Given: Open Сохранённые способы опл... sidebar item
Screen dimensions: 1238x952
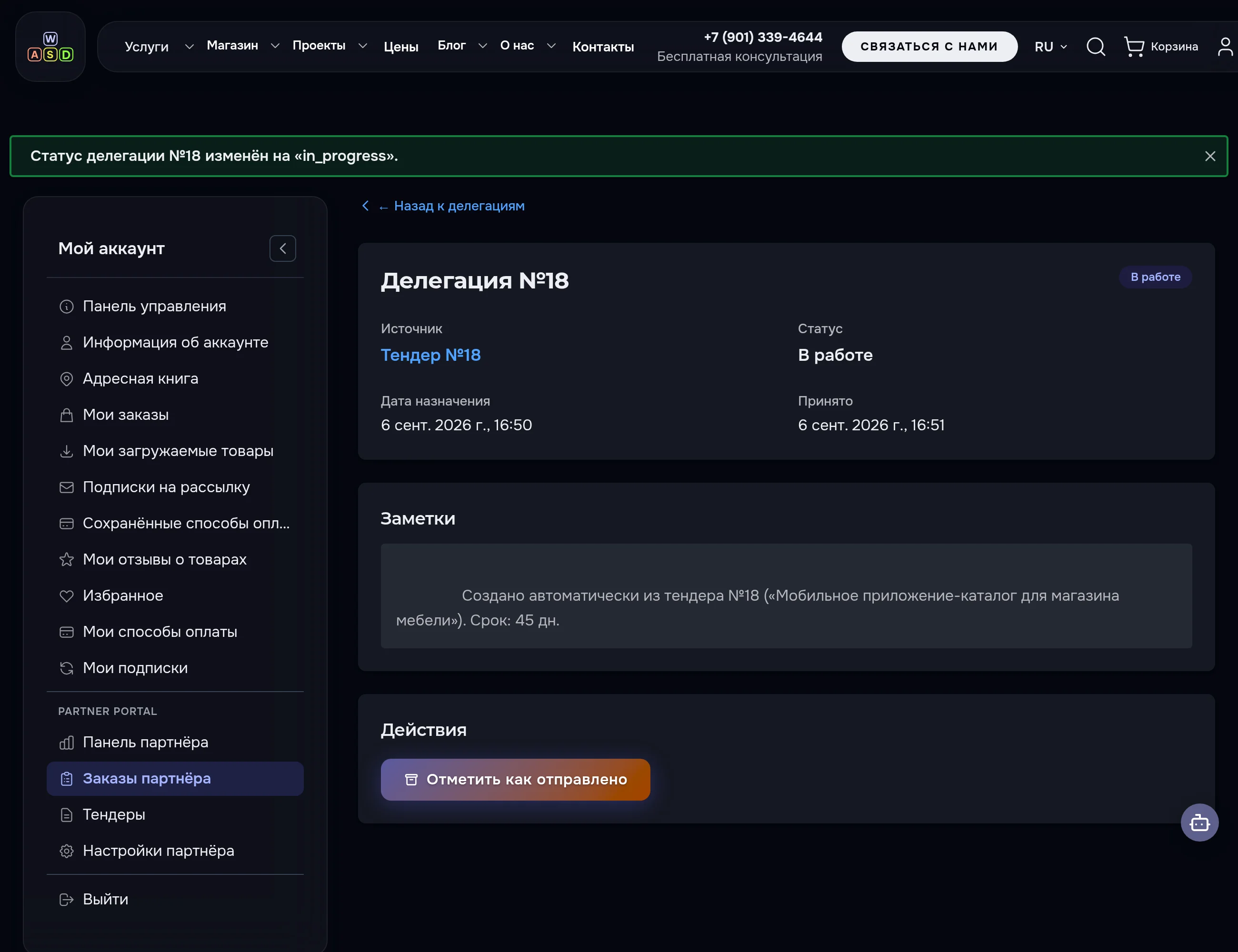Looking at the screenshot, I should (x=175, y=523).
